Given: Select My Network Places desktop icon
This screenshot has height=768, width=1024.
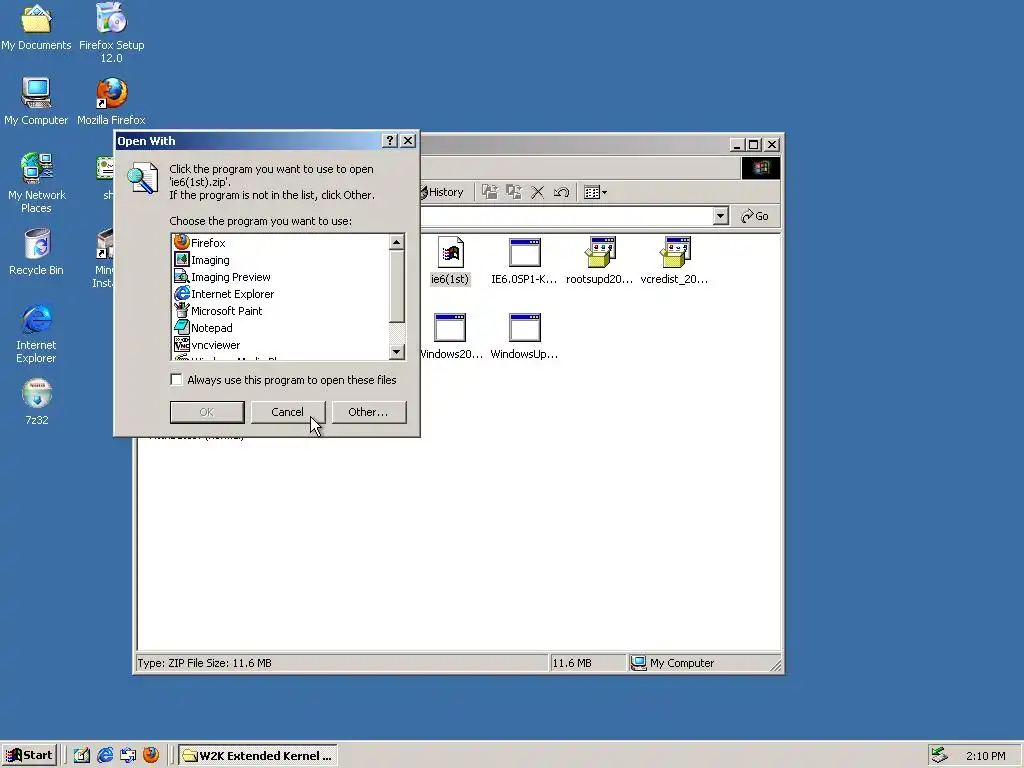Looking at the screenshot, I should (x=37, y=183).
